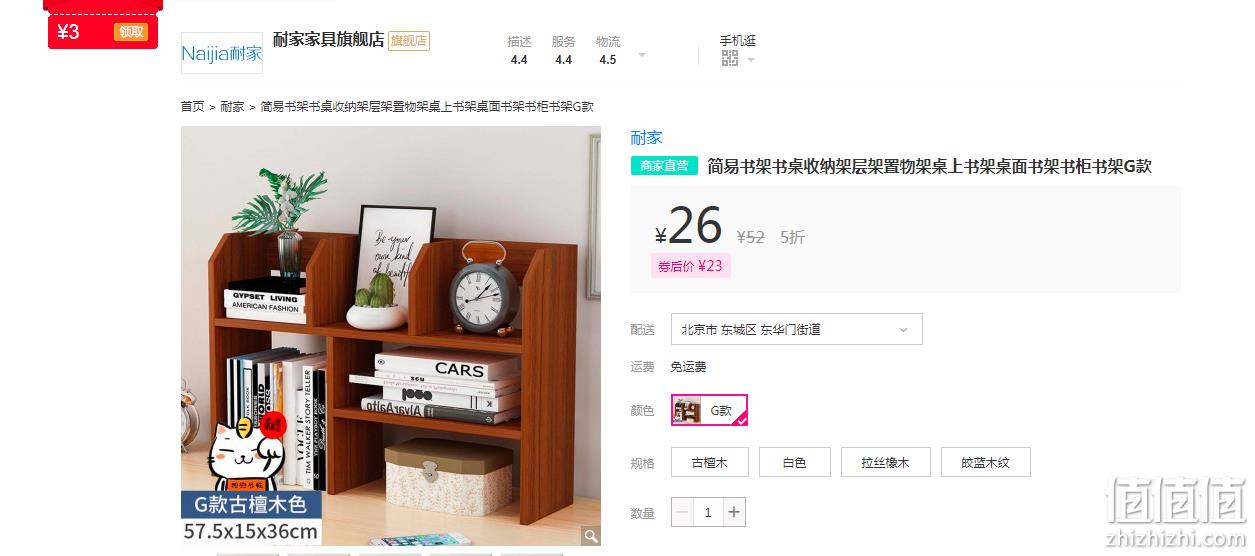Click the 旗舰店 badge next to store name
This screenshot has height=556, width=1255.
click(x=409, y=41)
